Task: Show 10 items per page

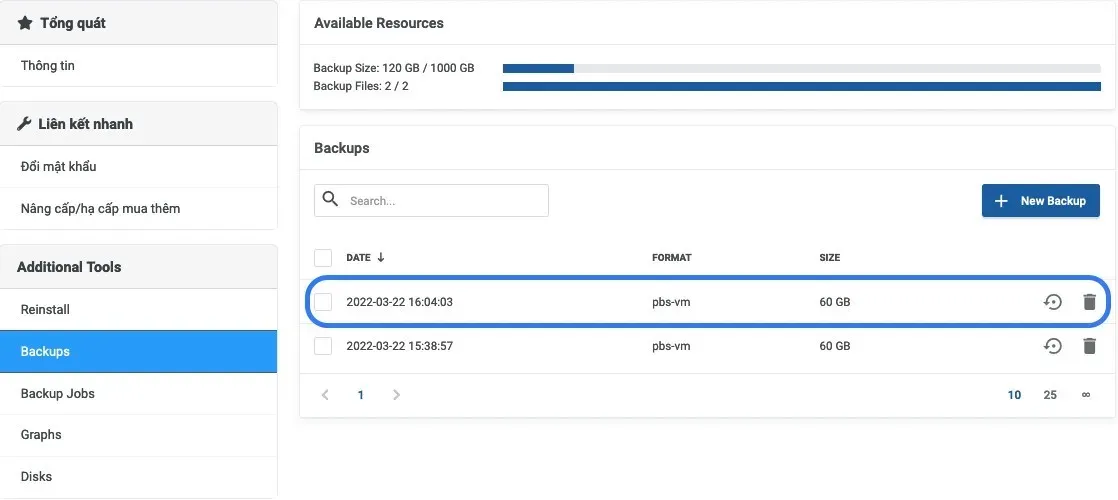Action: pos(1014,394)
